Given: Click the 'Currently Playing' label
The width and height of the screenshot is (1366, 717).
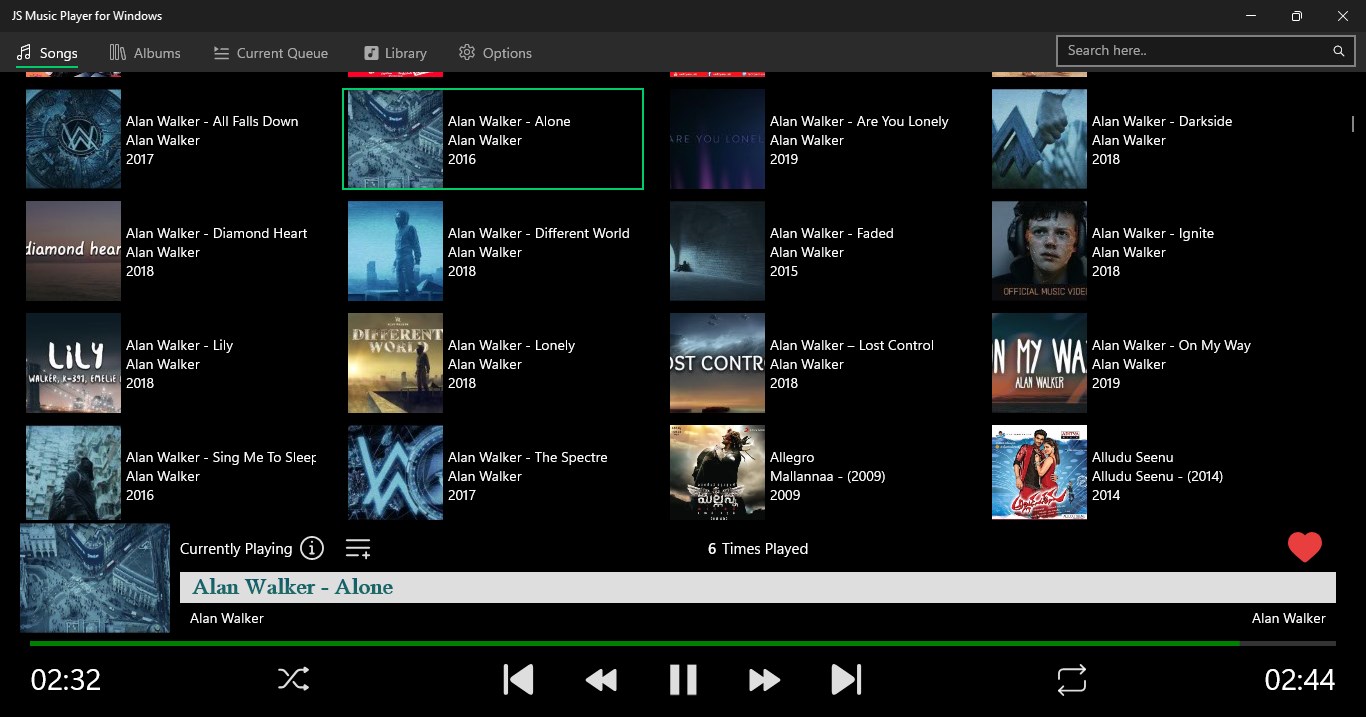Looking at the screenshot, I should pos(236,548).
